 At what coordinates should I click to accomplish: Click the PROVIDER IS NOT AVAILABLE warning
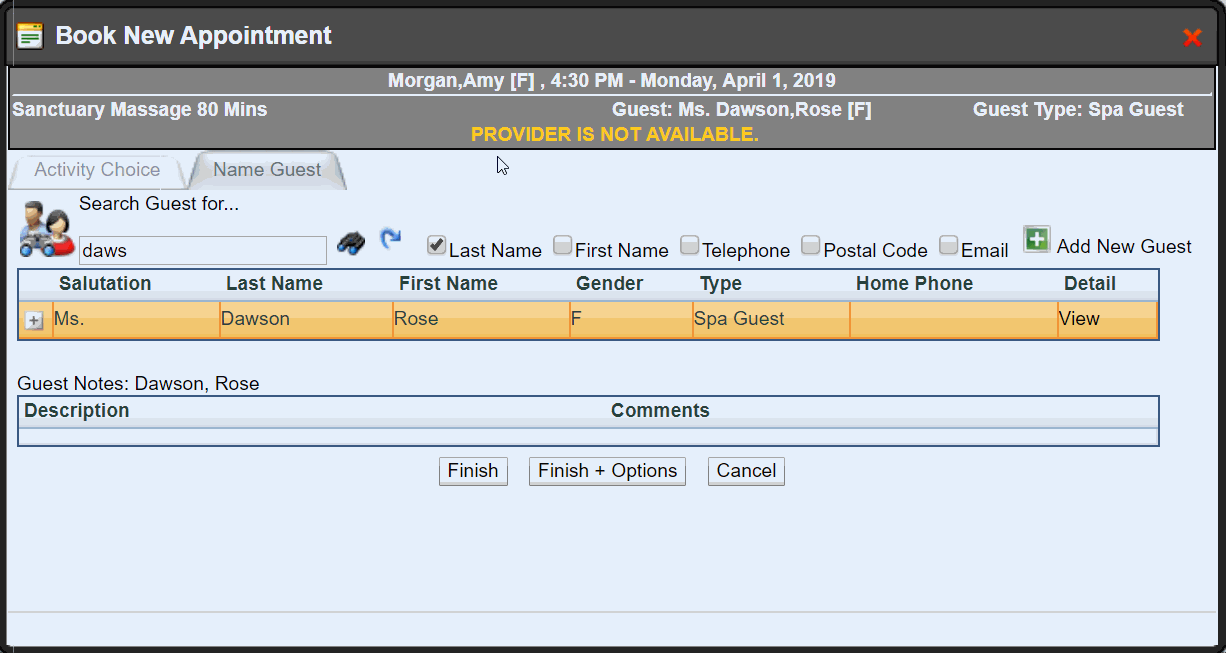pyautogui.click(x=615, y=134)
